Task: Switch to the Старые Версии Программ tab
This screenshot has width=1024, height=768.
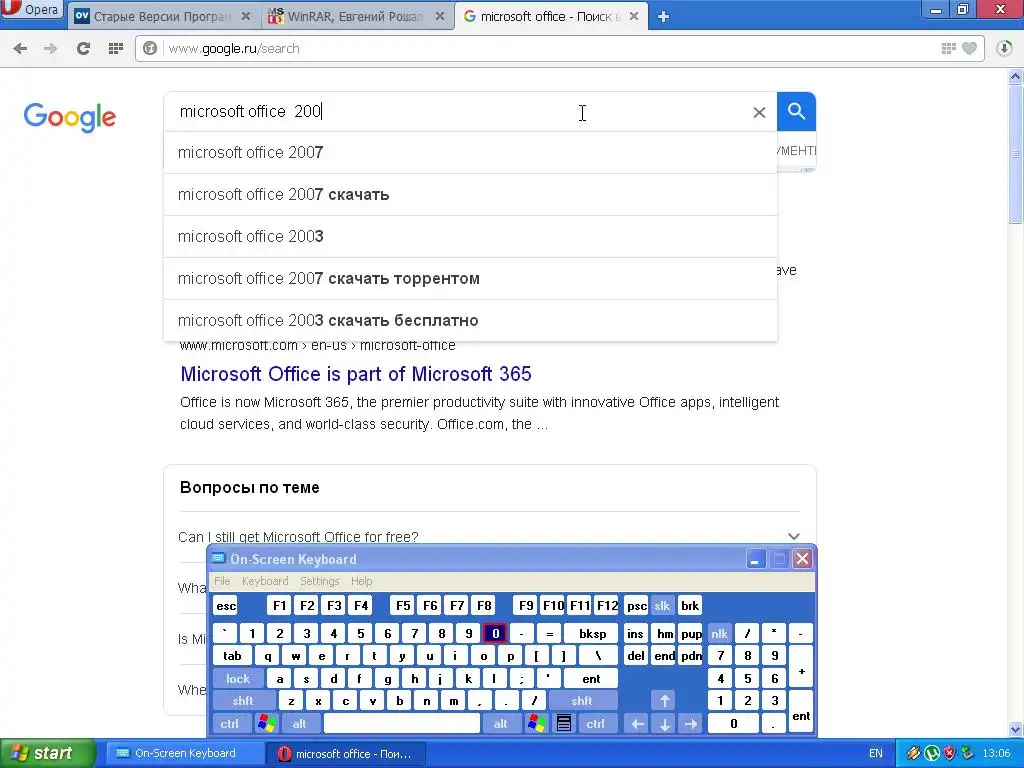Action: [163, 16]
